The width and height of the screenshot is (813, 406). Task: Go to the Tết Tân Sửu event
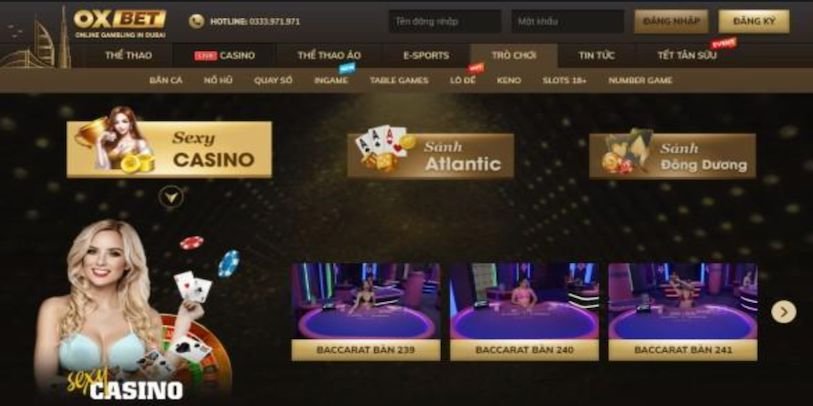click(688, 55)
